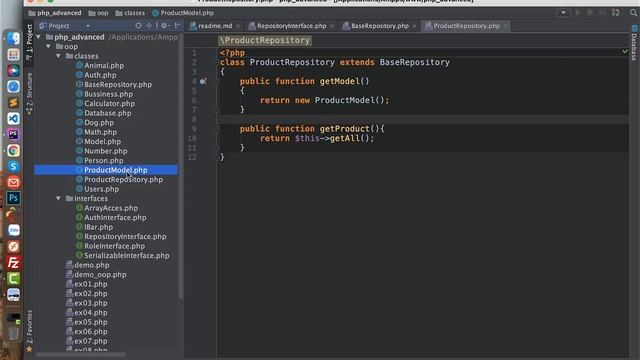Select Auth.php in the project tree
640x360 pixels.
point(100,75)
